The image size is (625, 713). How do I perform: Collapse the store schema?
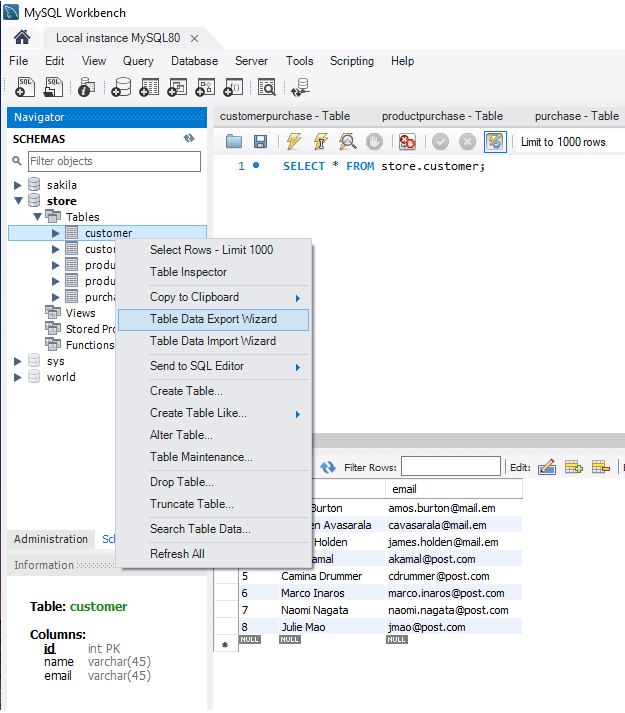tap(18, 201)
